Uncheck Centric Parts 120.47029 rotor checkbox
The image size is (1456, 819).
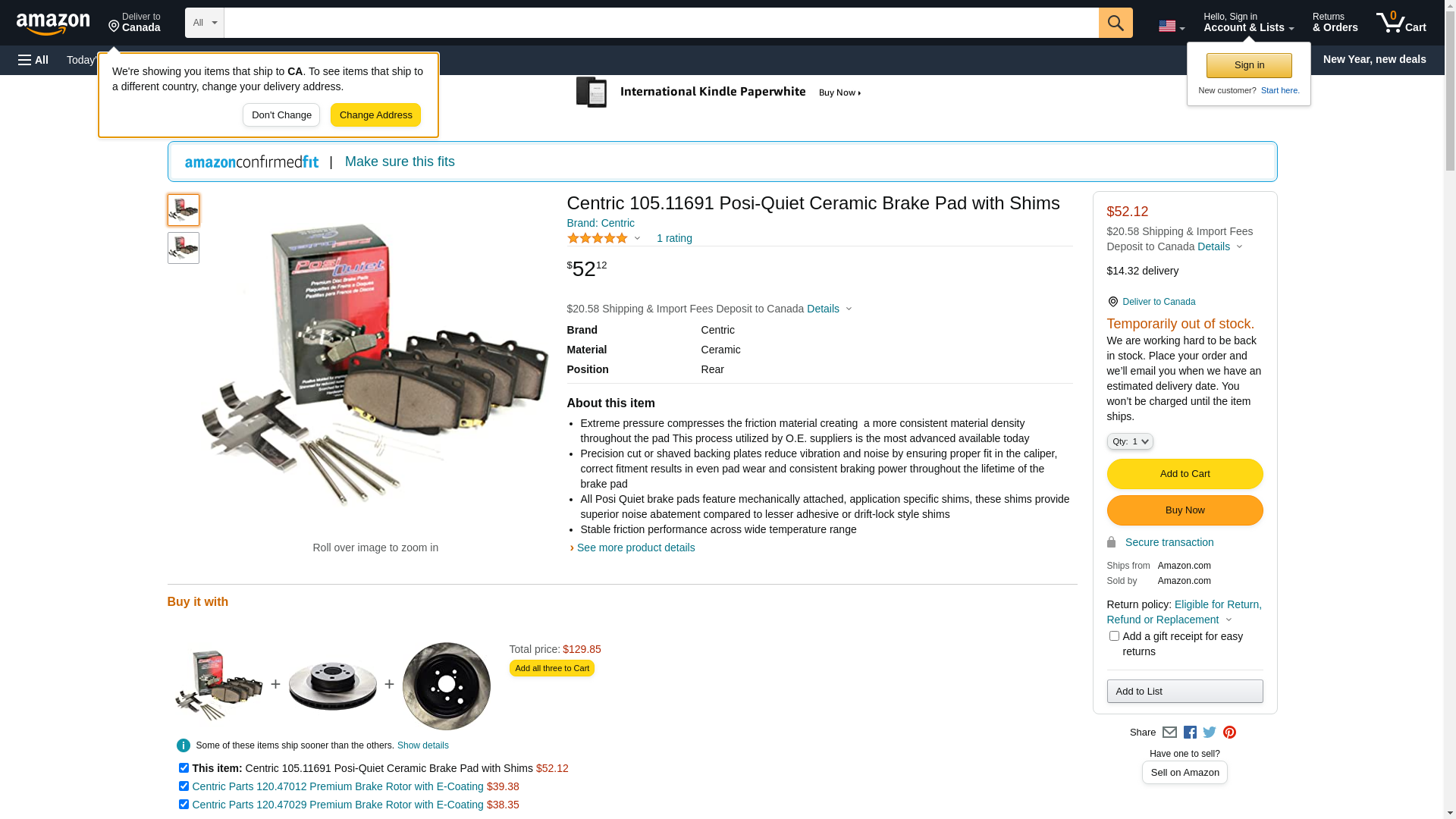(x=184, y=805)
